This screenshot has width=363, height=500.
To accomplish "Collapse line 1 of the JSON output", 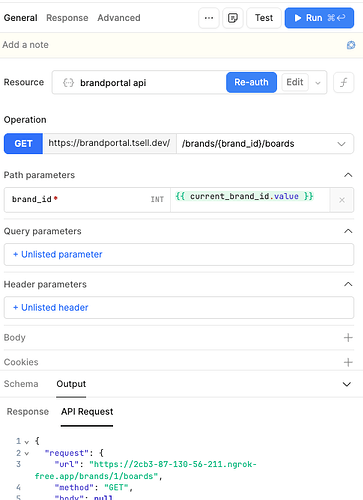I will pyautogui.click(x=27, y=442).
